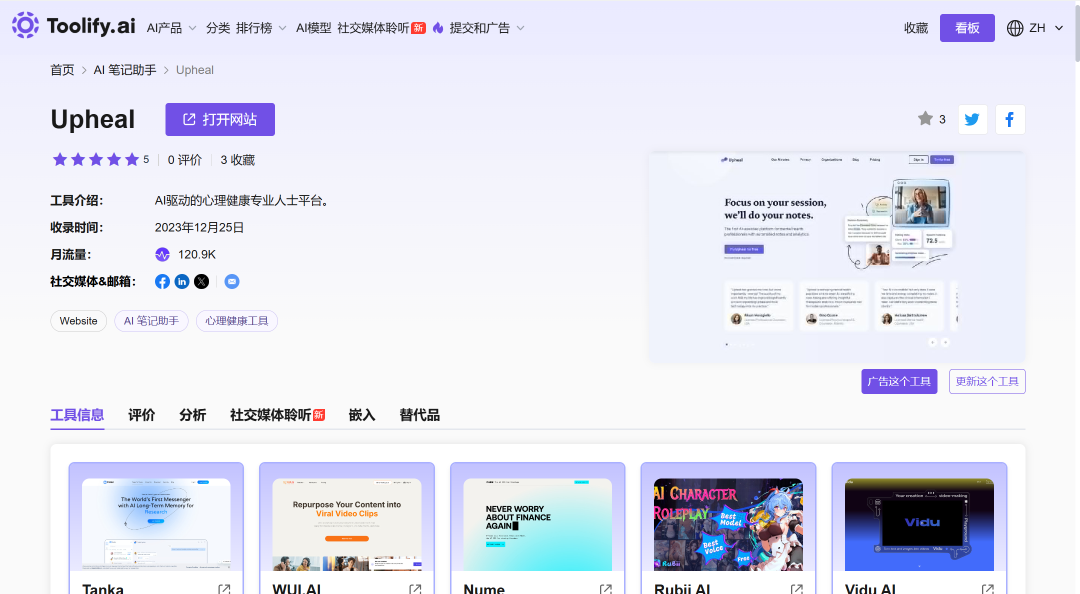Click the 120.9K traffic value

197,254
